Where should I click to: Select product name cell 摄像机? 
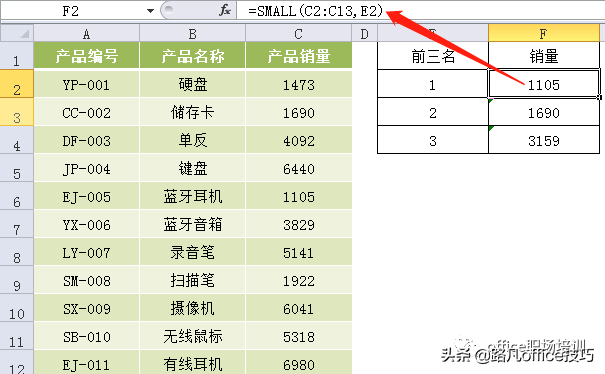193,308
